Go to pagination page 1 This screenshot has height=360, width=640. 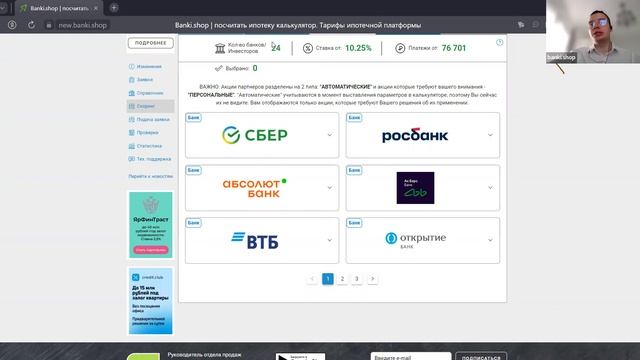click(328, 279)
